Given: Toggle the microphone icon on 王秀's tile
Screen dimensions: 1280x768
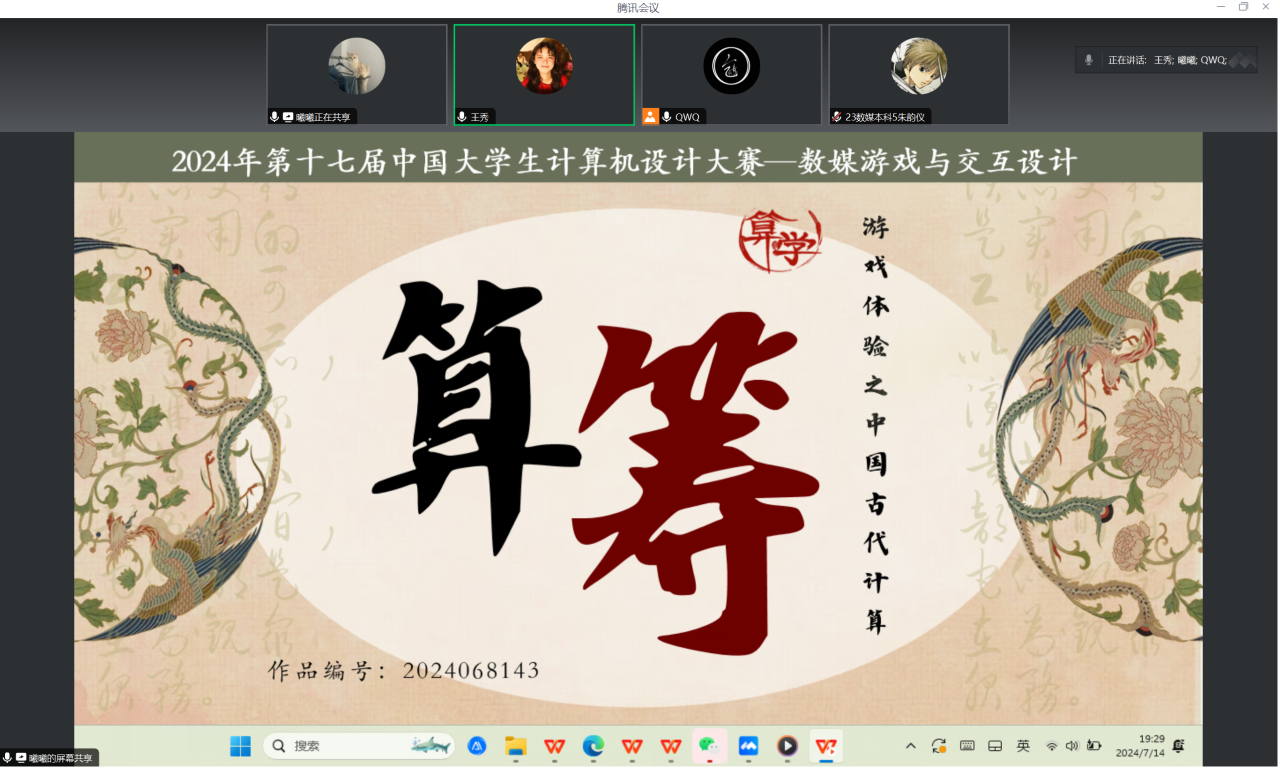Looking at the screenshot, I should click(x=462, y=117).
